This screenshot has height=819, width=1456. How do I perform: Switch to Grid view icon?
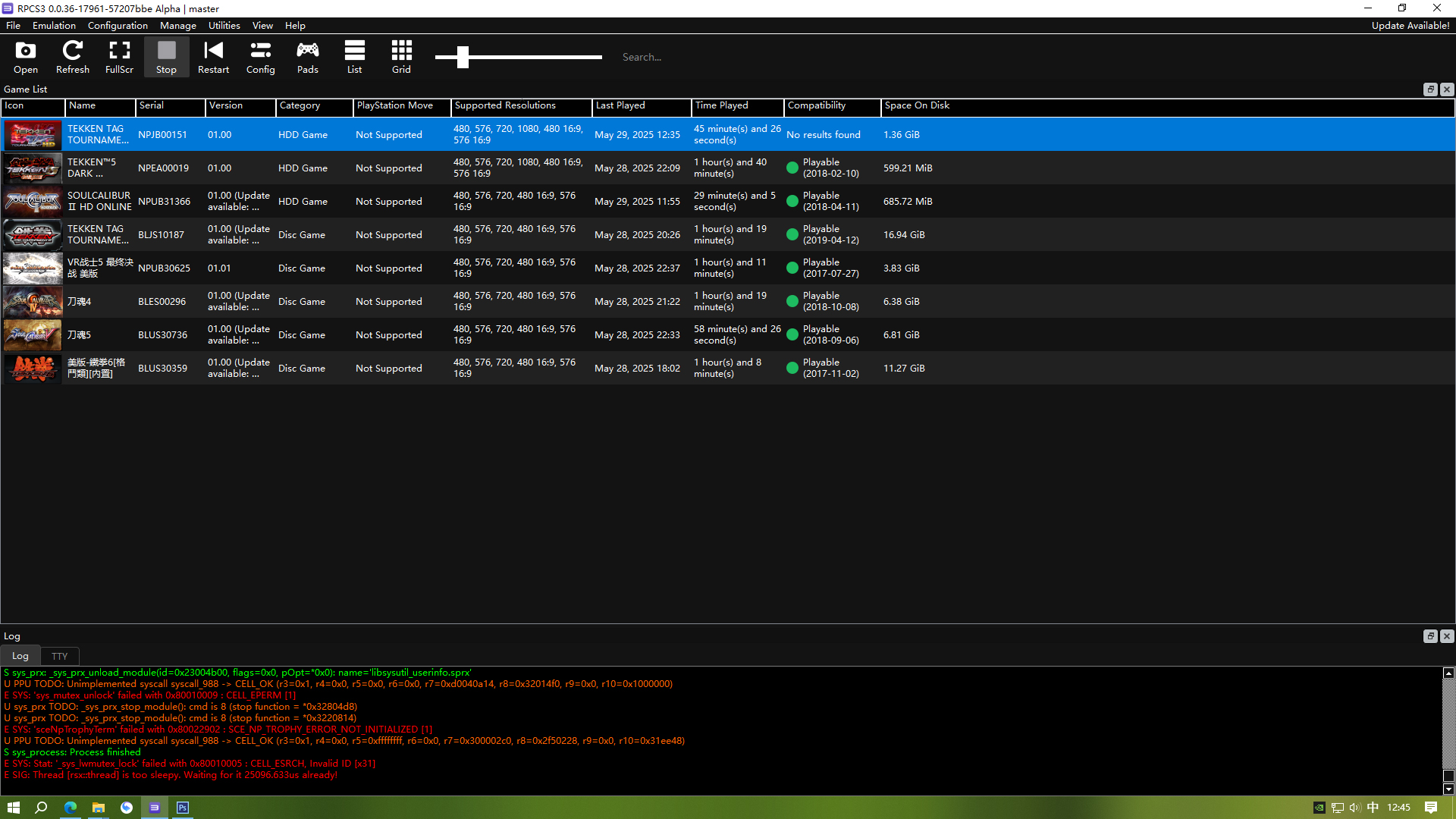[x=401, y=57]
